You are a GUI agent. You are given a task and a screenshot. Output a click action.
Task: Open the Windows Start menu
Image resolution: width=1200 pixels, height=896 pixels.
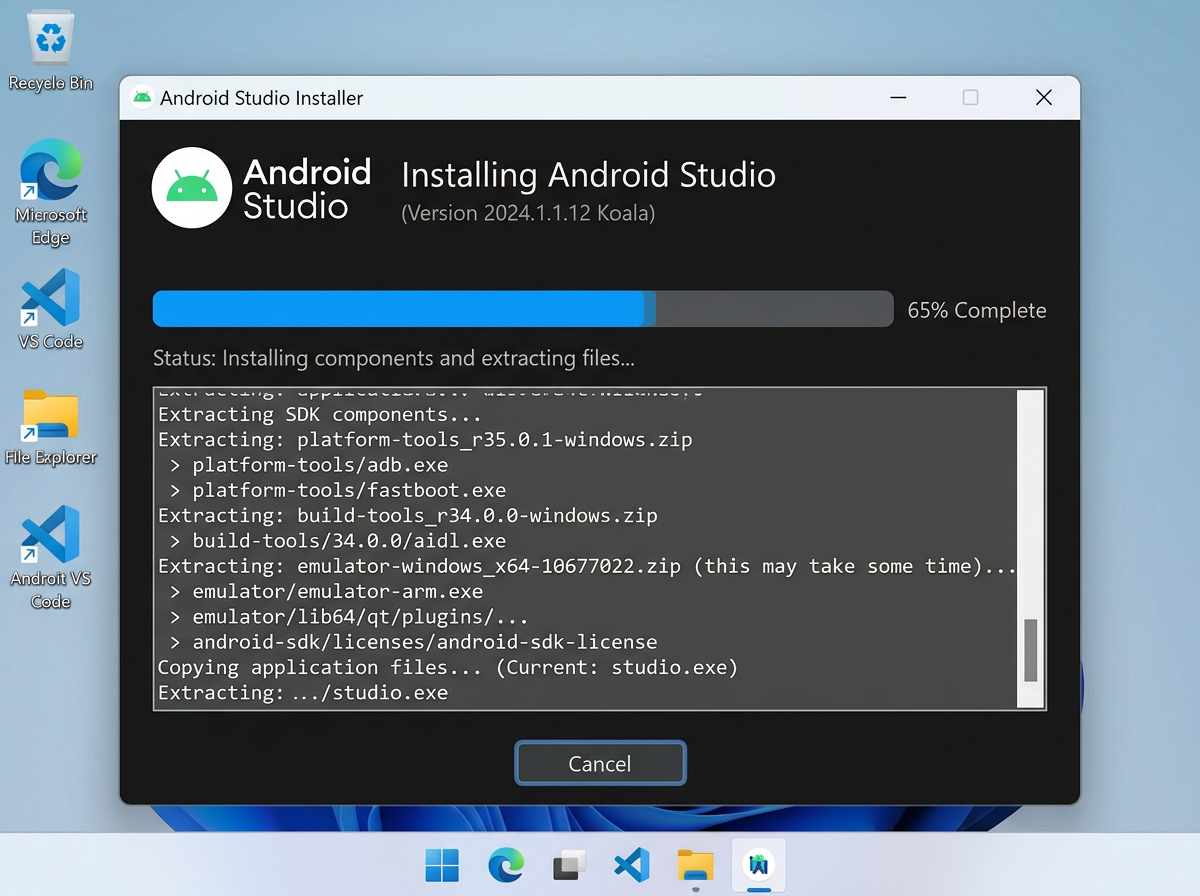(x=442, y=865)
